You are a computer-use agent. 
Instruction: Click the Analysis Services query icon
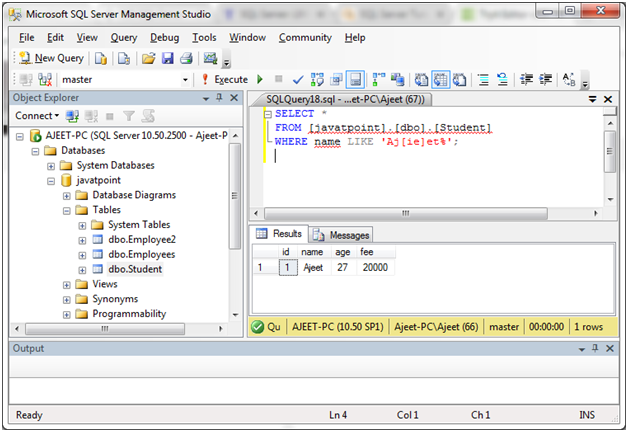pos(124,58)
